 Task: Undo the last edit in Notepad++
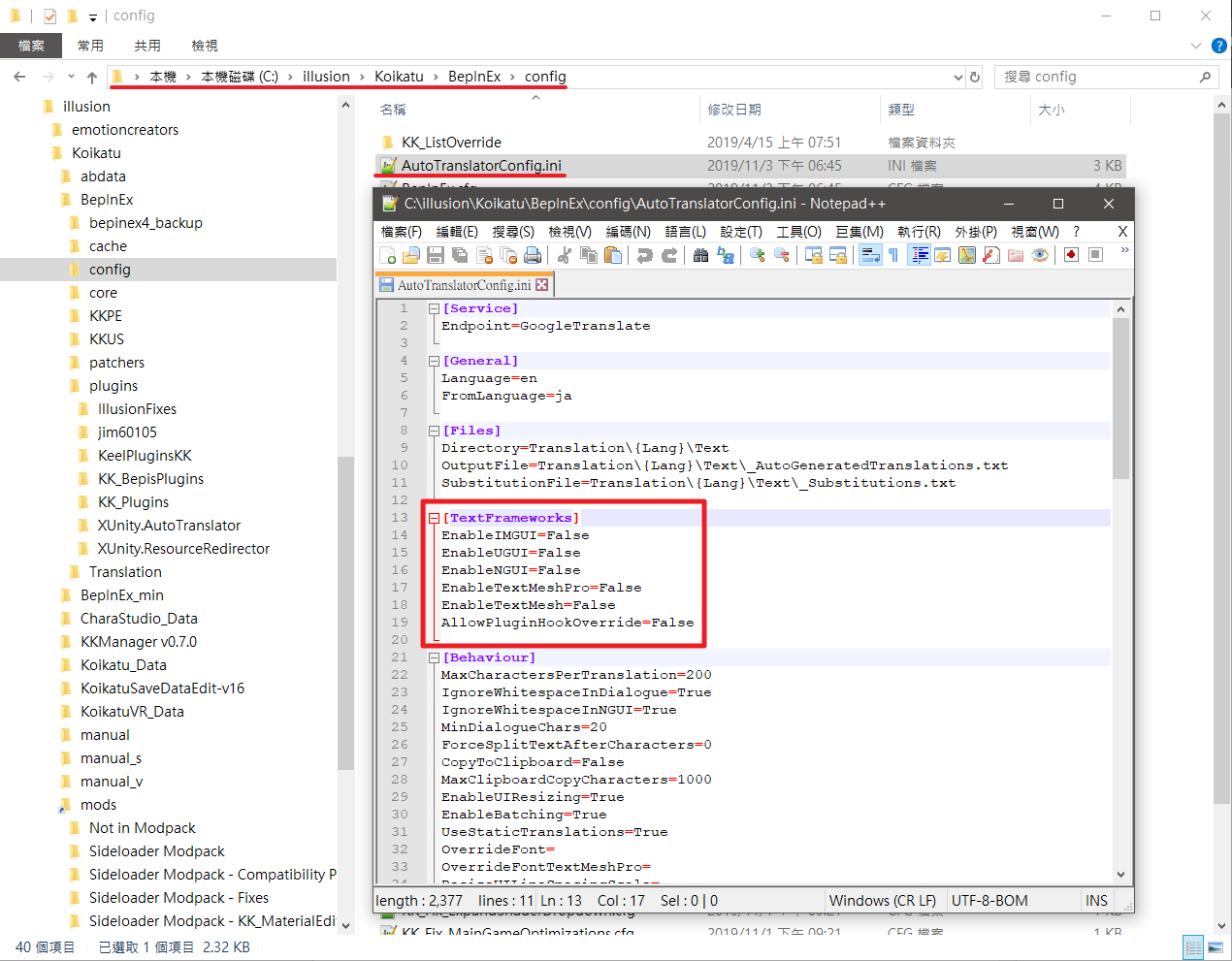(x=644, y=255)
